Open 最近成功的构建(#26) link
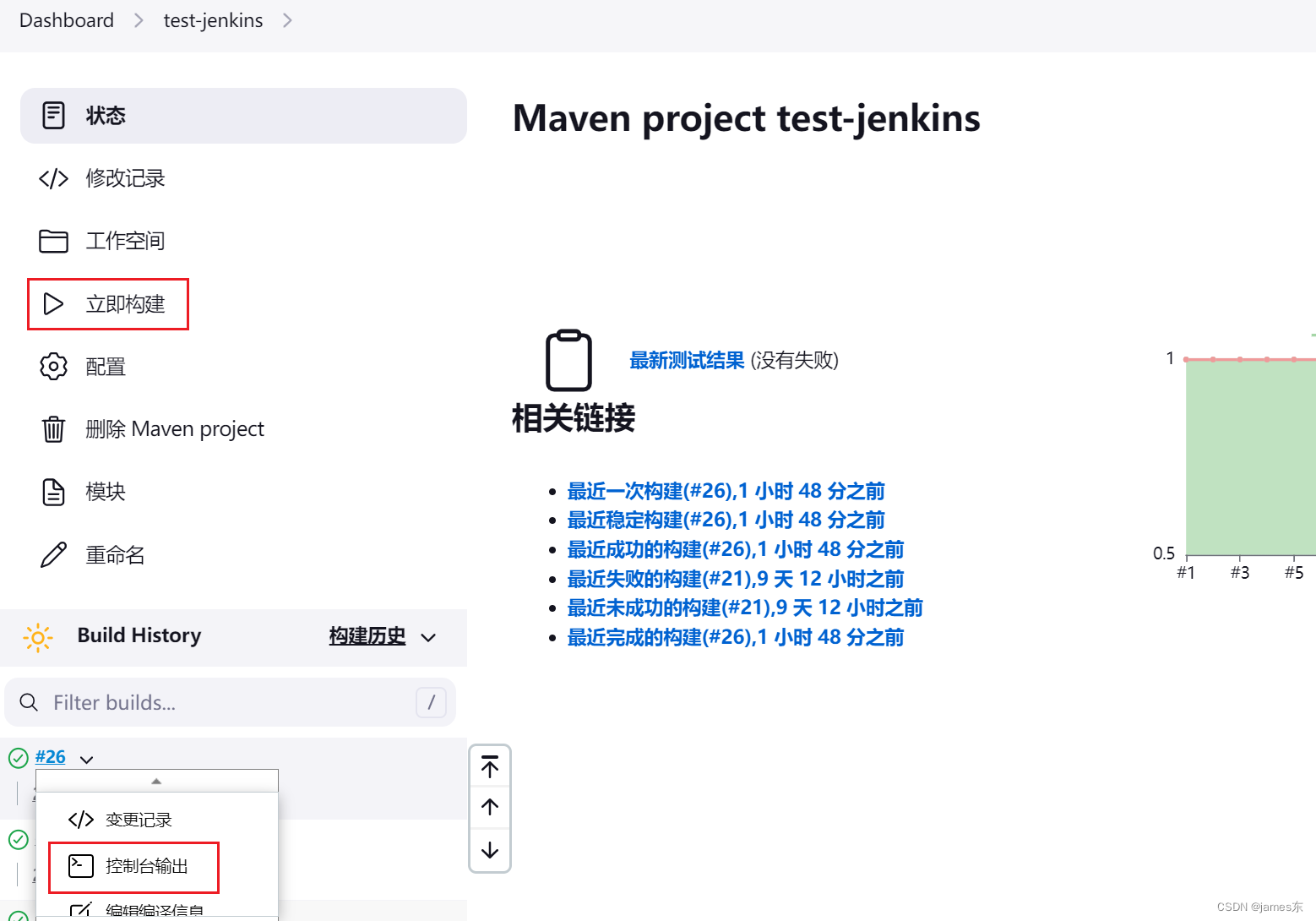This screenshot has width=1316, height=921. point(735,549)
